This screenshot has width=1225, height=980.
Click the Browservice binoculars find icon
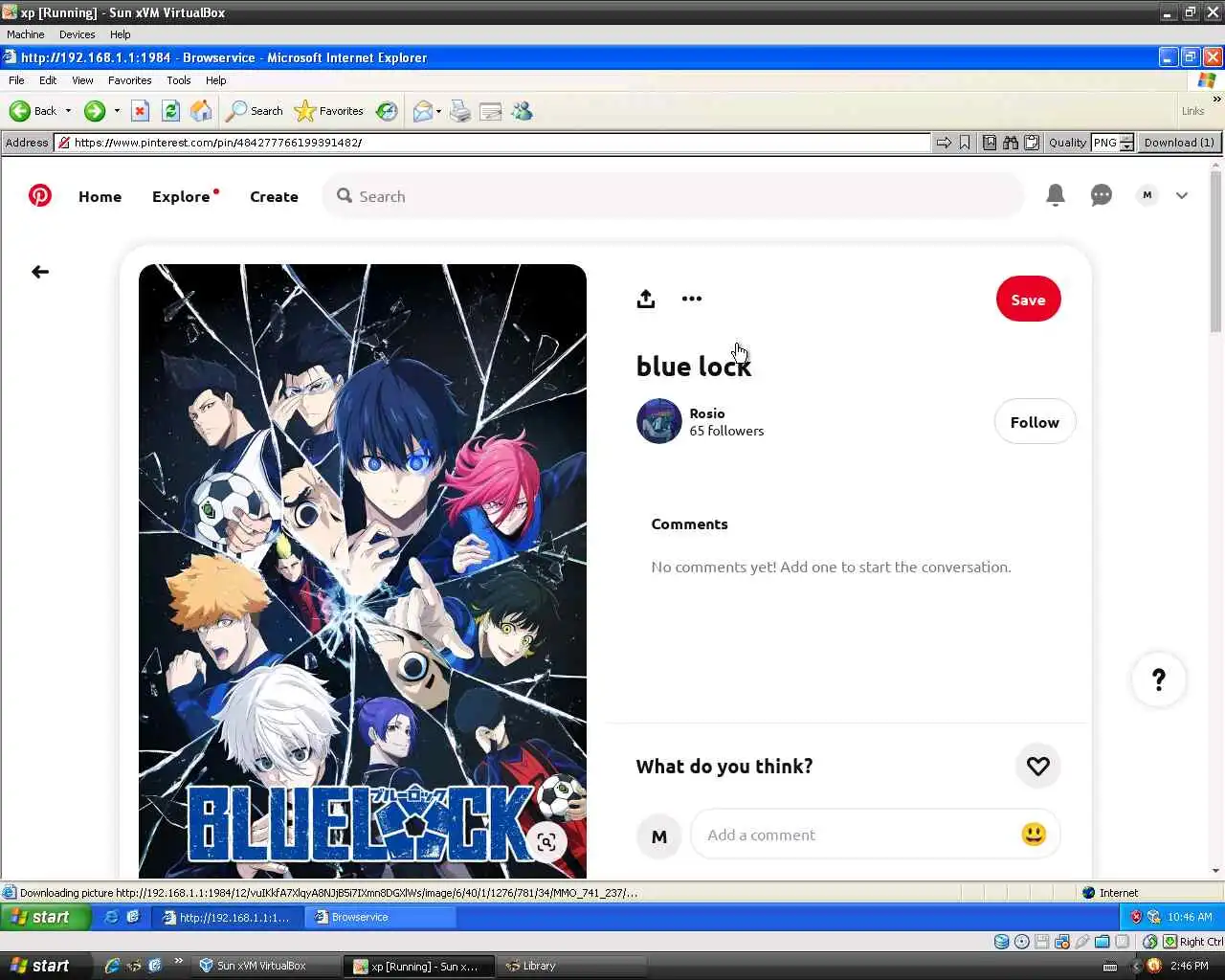pos(1011,143)
